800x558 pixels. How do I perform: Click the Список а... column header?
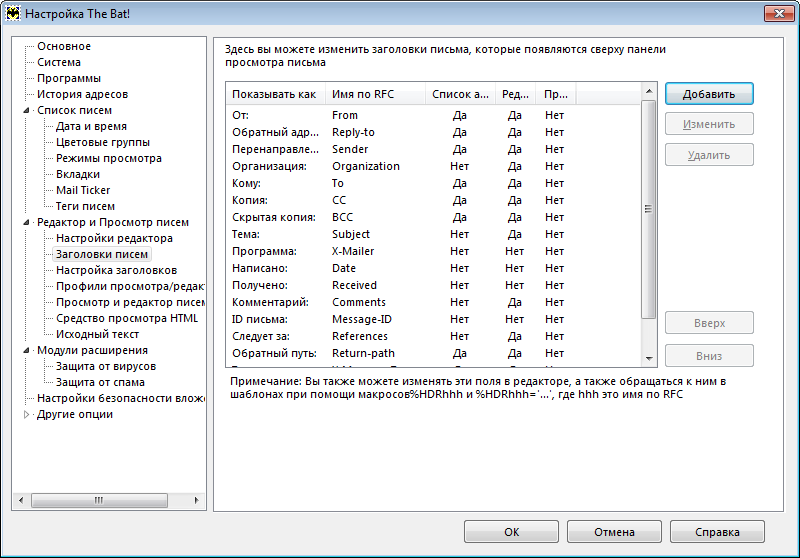(x=460, y=94)
